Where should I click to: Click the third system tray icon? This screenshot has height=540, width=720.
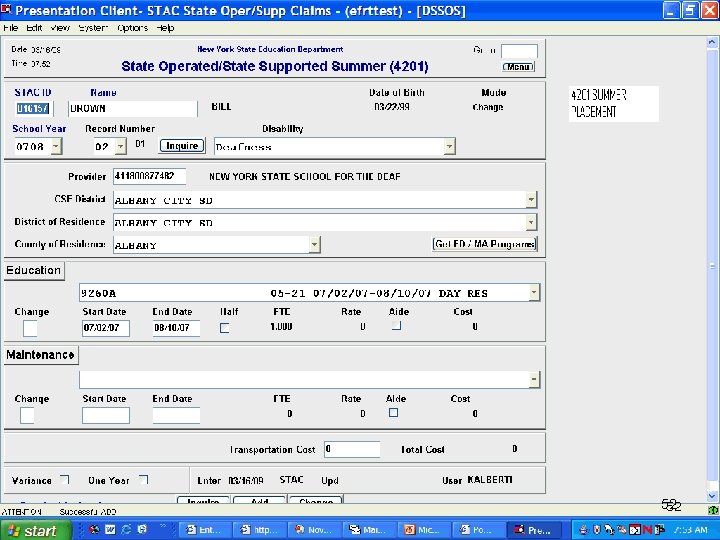pyautogui.click(x=609, y=530)
